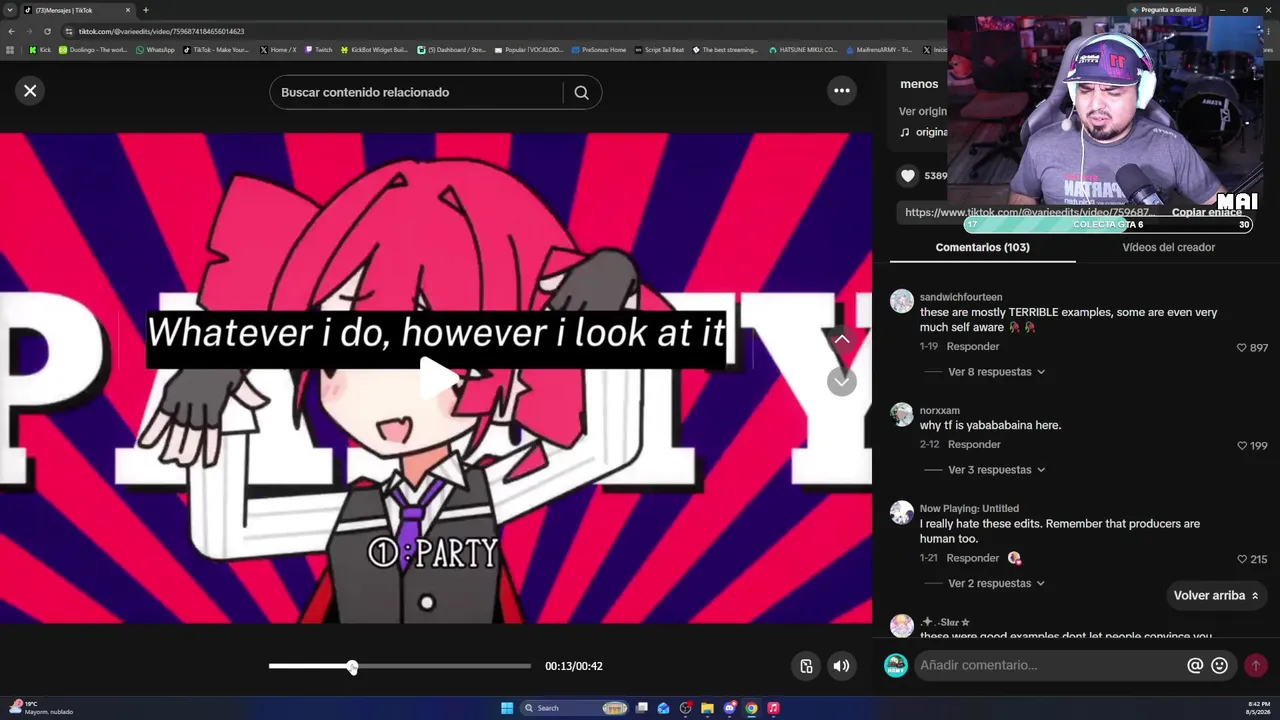This screenshot has width=1280, height=720.
Task: Open Discord from the taskbar
Action: (x=729, y=708)
